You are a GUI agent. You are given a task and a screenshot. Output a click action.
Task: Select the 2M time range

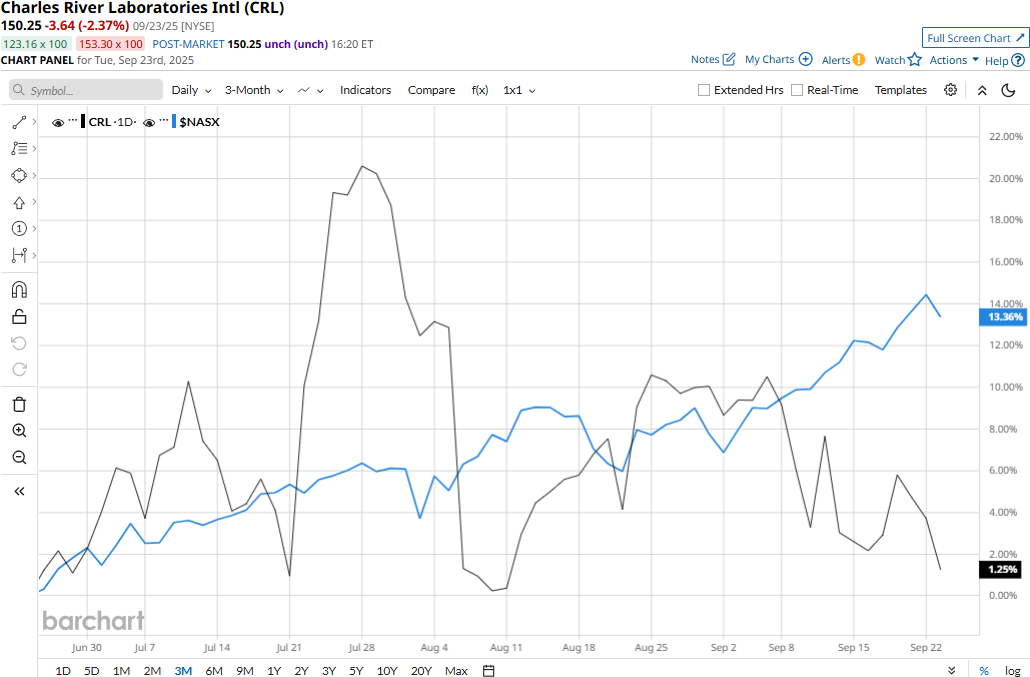click(x=152, y=670)
